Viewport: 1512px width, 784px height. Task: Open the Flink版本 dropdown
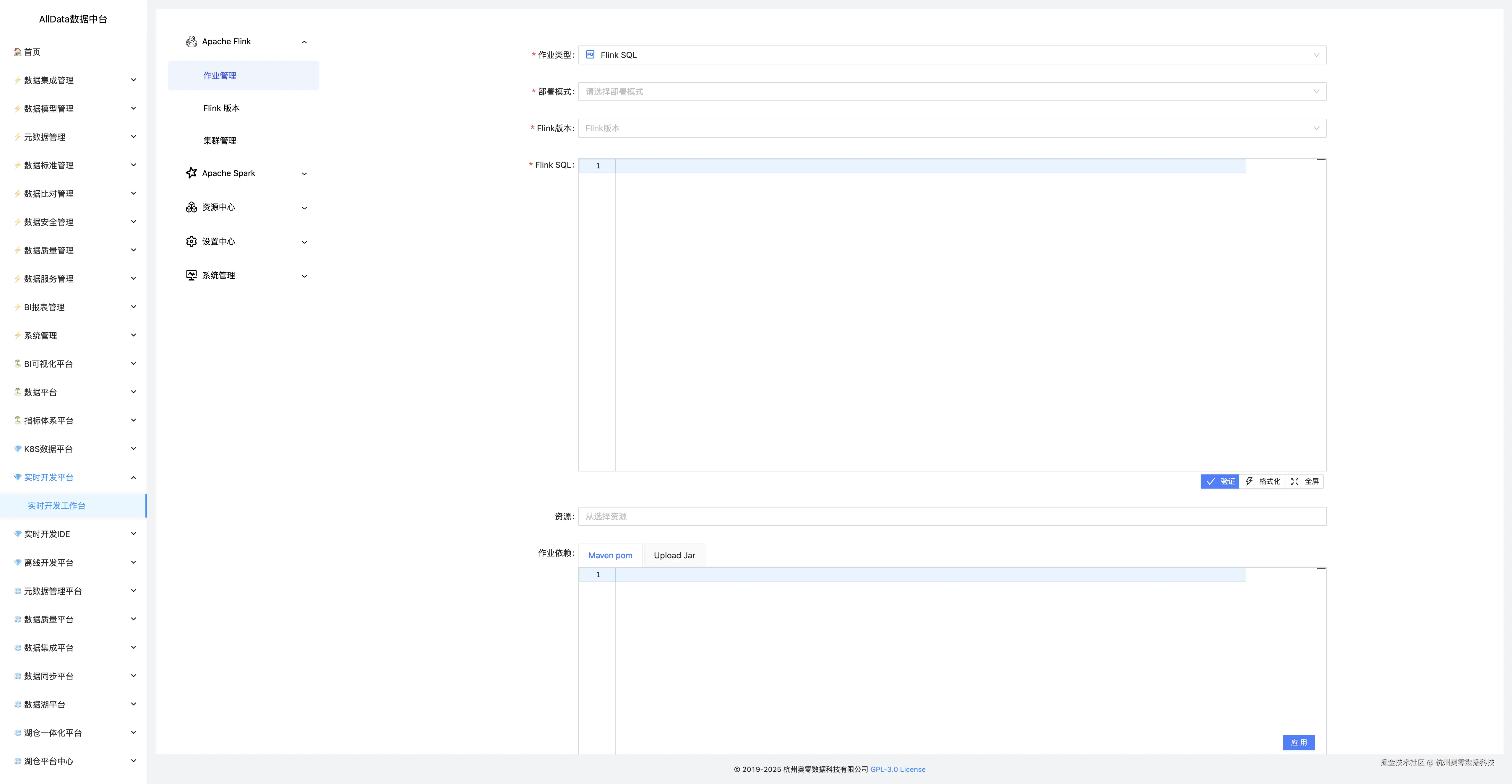pos(951,128)
